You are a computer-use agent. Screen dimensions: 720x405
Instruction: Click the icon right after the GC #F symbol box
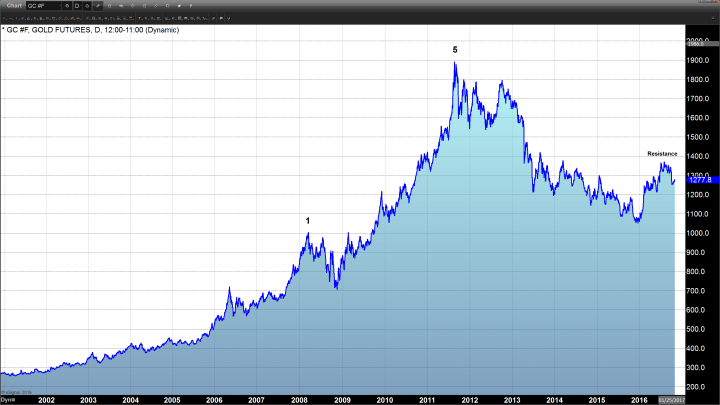pos(67,6)
